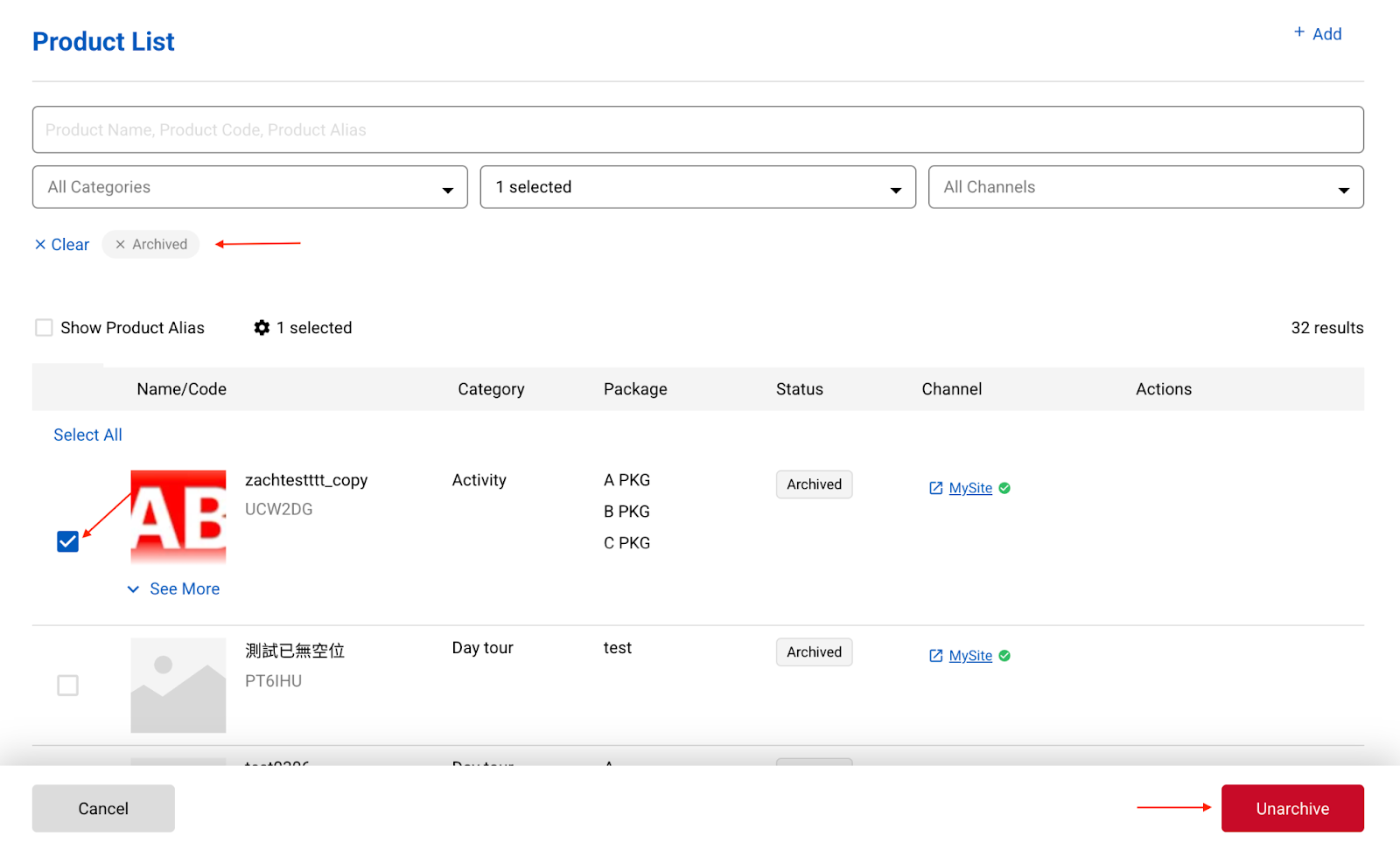This screenshot has width=1400, height=850.
Task: Click Cancel button
Action: point(103,809)
